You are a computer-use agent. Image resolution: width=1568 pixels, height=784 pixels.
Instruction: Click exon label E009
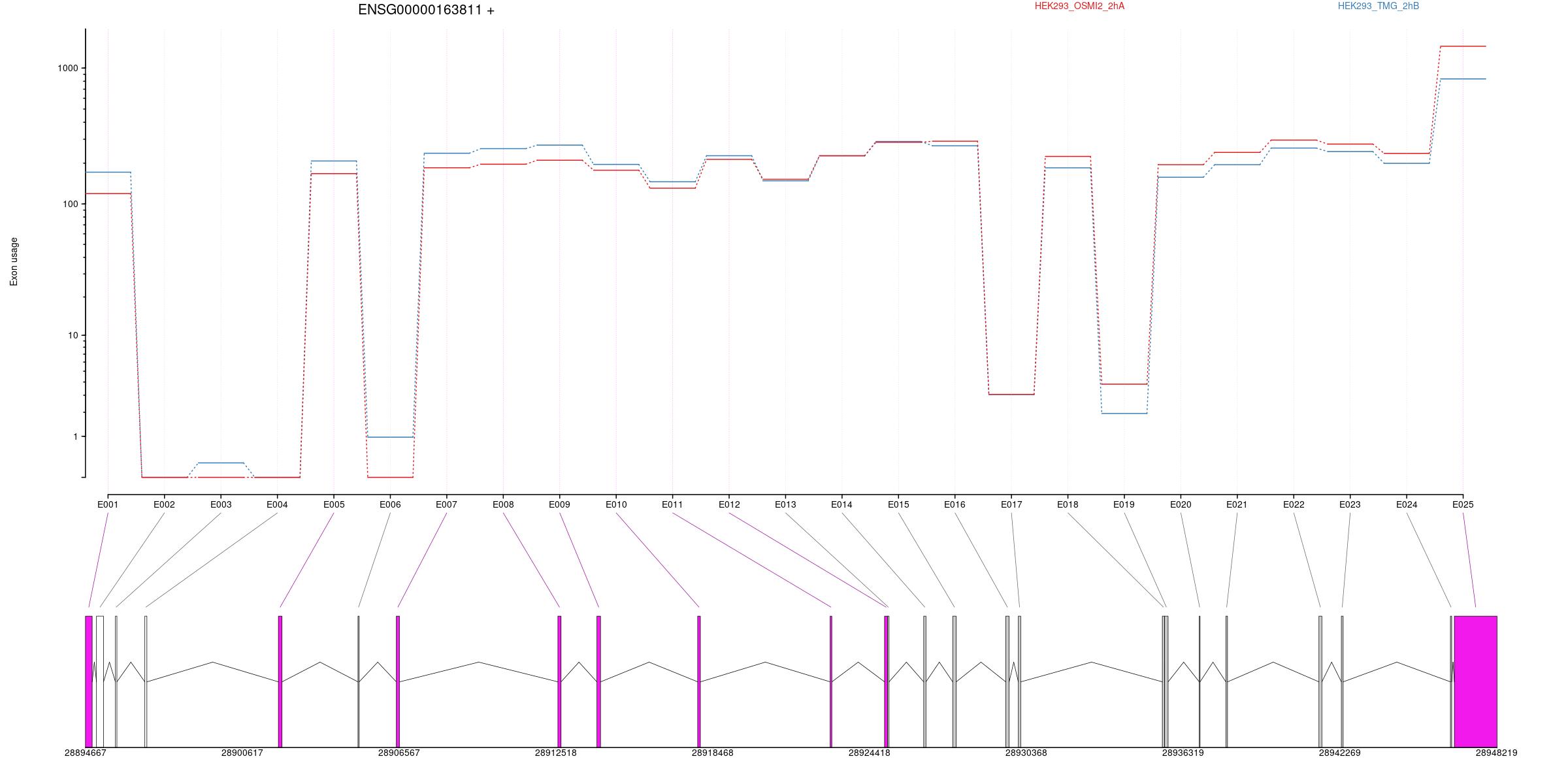559,505
